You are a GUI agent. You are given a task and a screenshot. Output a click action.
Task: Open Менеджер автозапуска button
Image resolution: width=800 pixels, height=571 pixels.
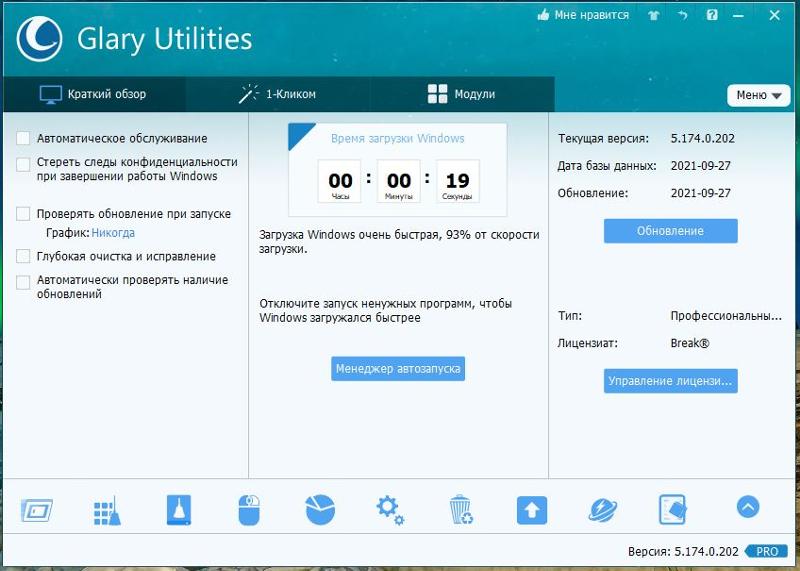[398, 368]
